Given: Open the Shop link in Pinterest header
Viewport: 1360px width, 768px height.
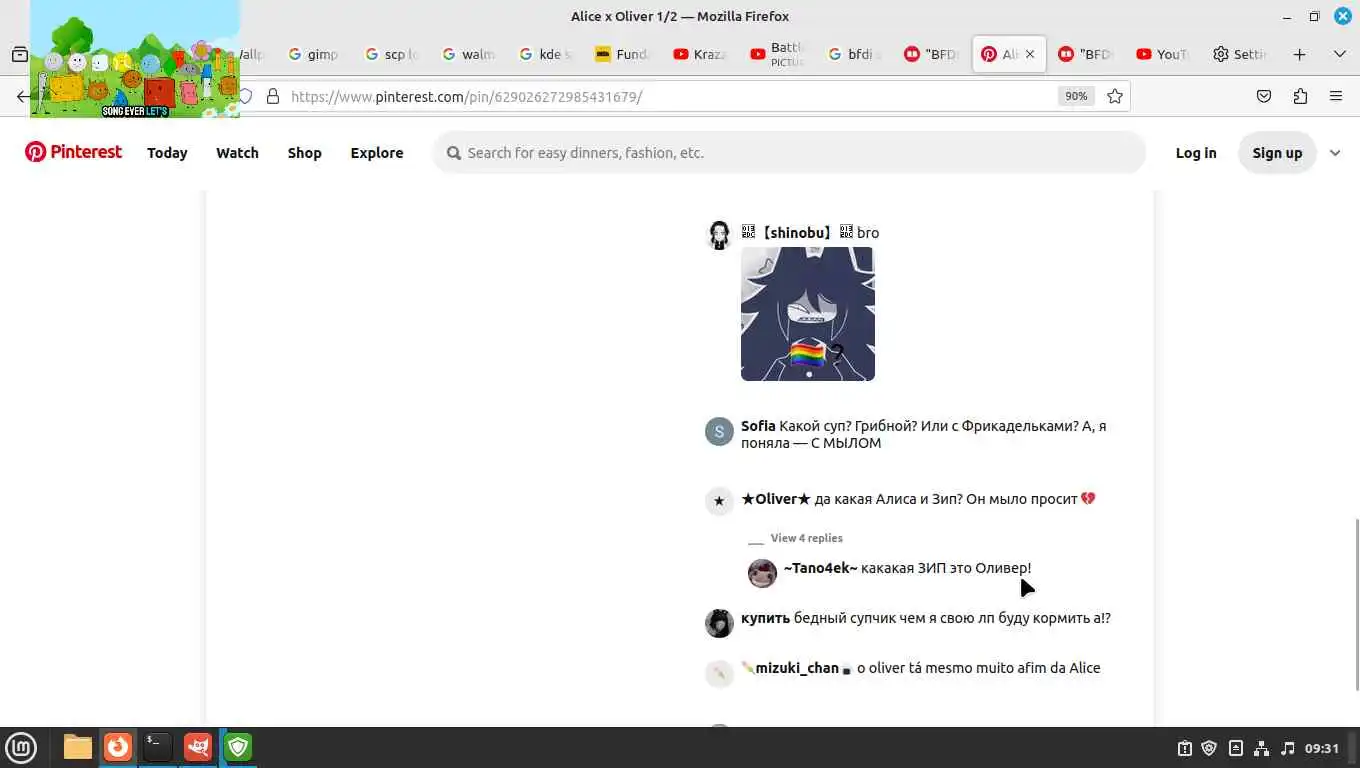Looking at the screenshot, I should click(x=305, y=153).
